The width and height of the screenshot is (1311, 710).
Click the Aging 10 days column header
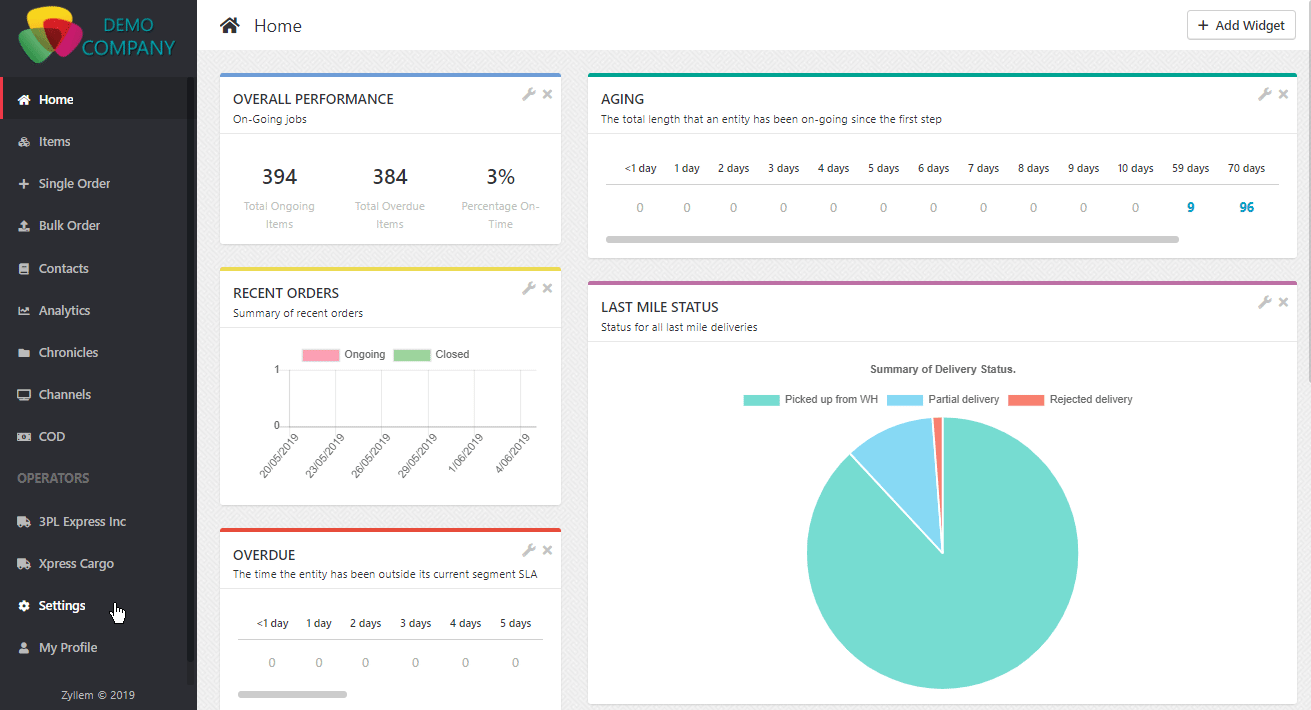[x=1135, y=168]
